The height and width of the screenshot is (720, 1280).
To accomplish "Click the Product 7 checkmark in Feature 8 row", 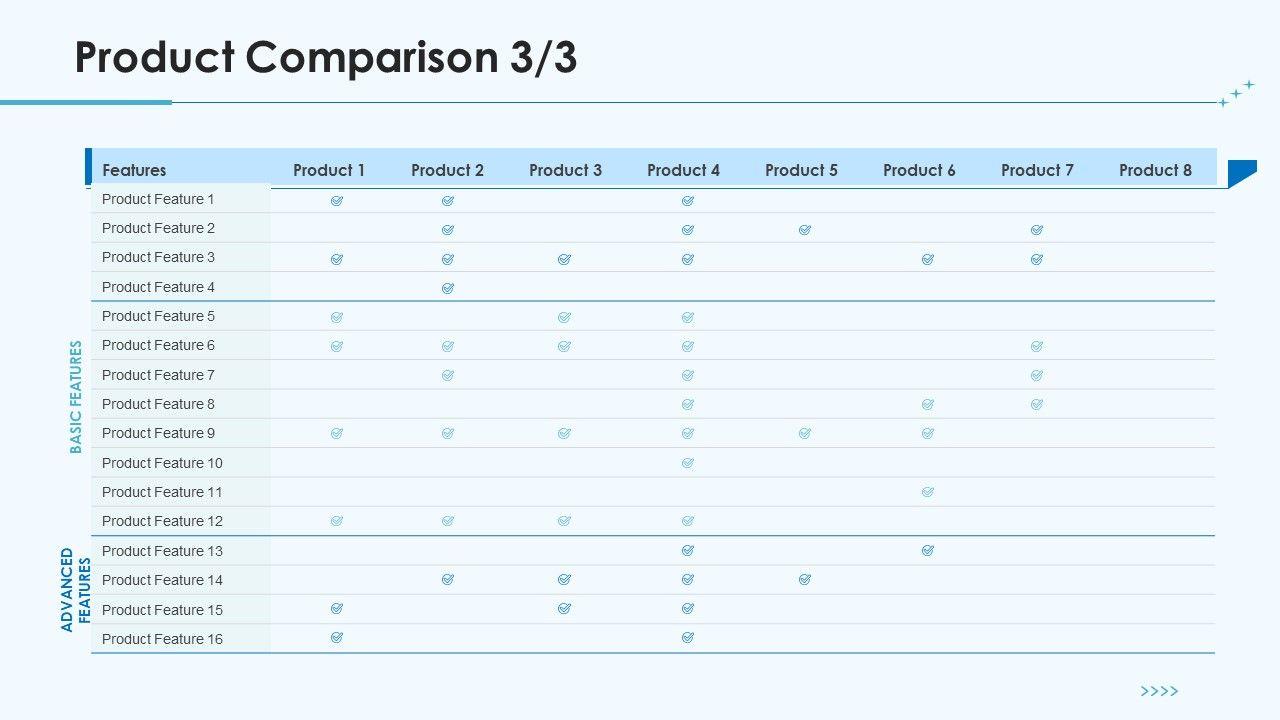I will click(x=1037, y=404).
